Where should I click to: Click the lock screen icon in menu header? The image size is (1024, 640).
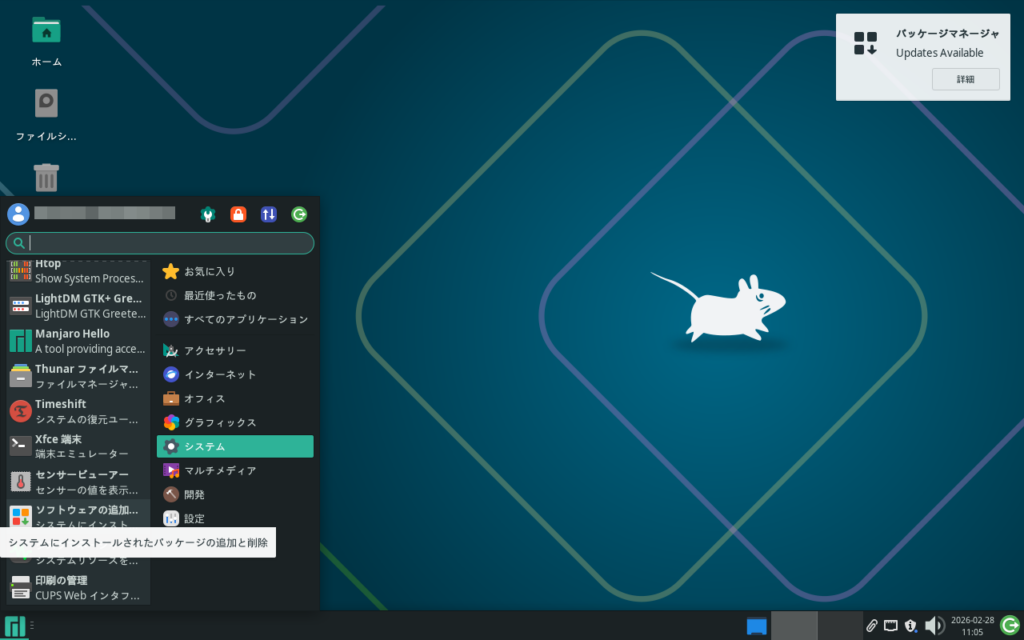point(238,214)
